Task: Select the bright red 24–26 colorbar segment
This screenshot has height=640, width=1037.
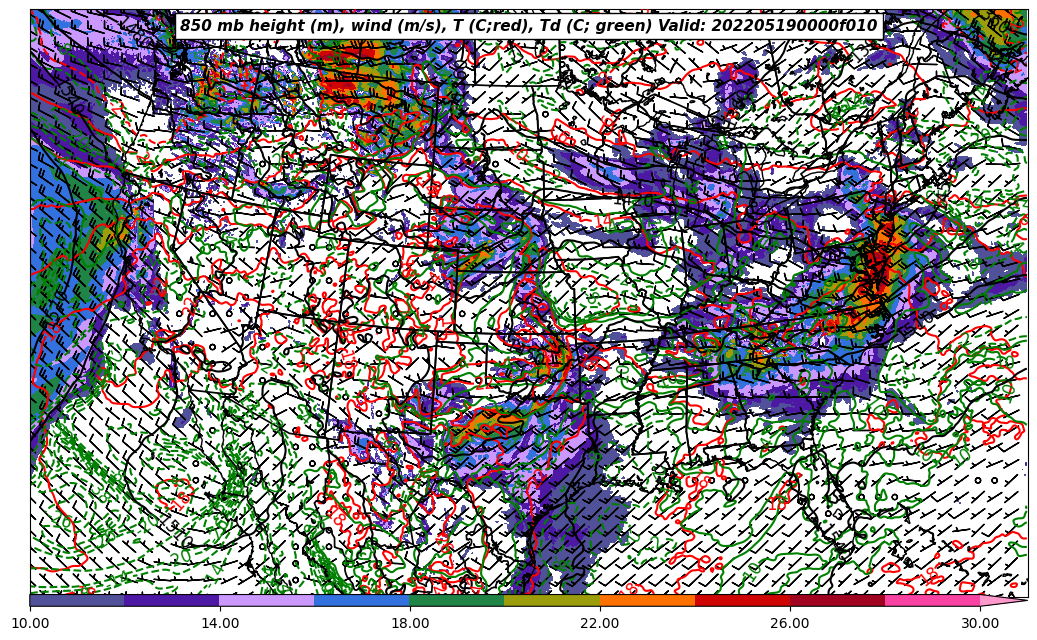Action: coord(742,600)
